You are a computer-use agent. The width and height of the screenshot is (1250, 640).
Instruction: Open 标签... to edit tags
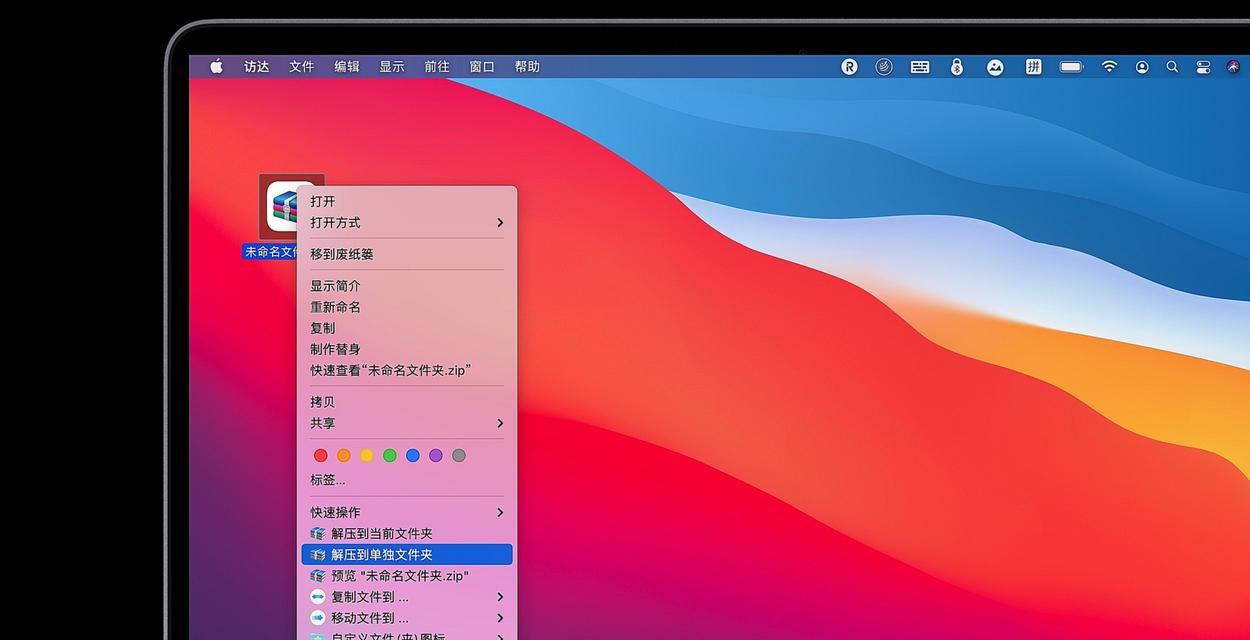coord(407,480)
